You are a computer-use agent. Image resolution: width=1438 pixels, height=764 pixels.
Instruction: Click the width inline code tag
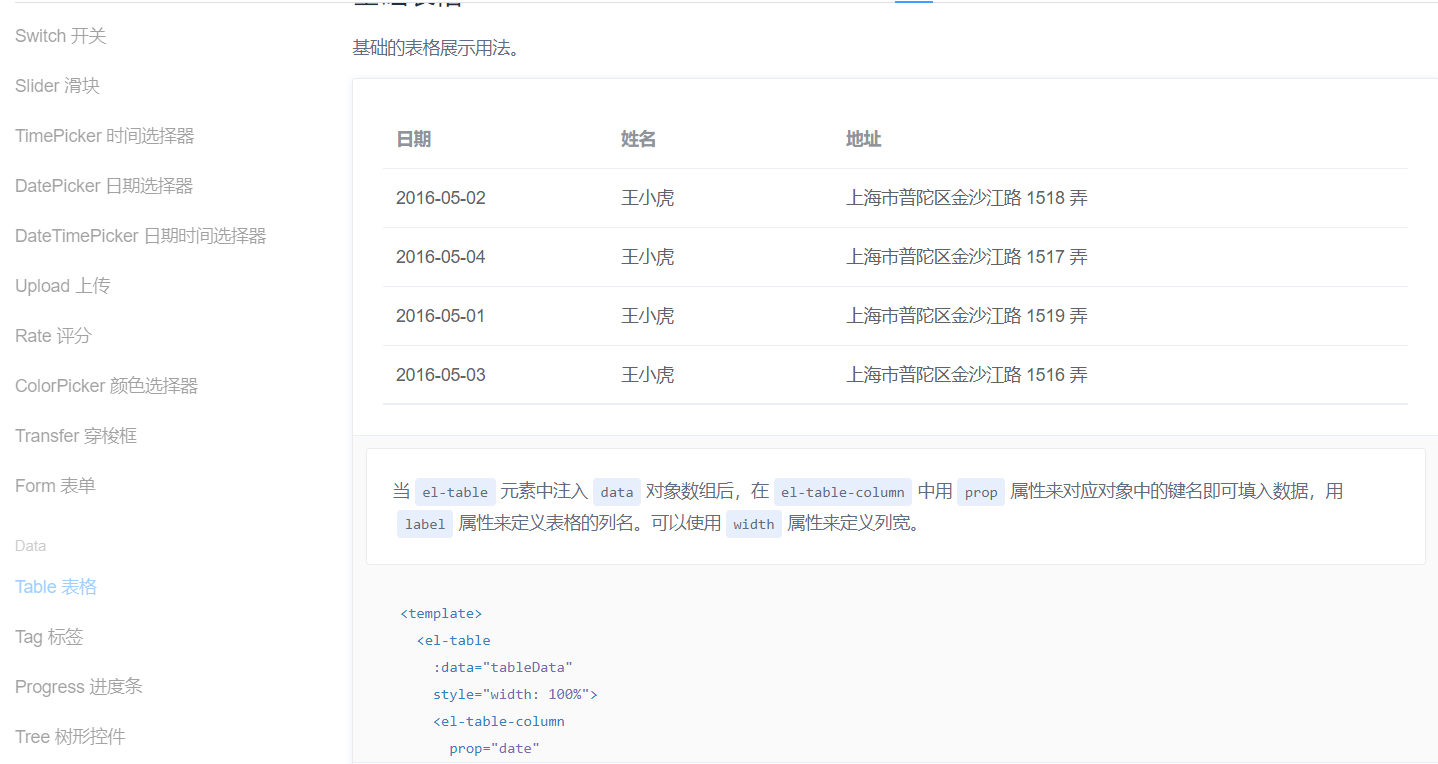[x=754, y=524]
